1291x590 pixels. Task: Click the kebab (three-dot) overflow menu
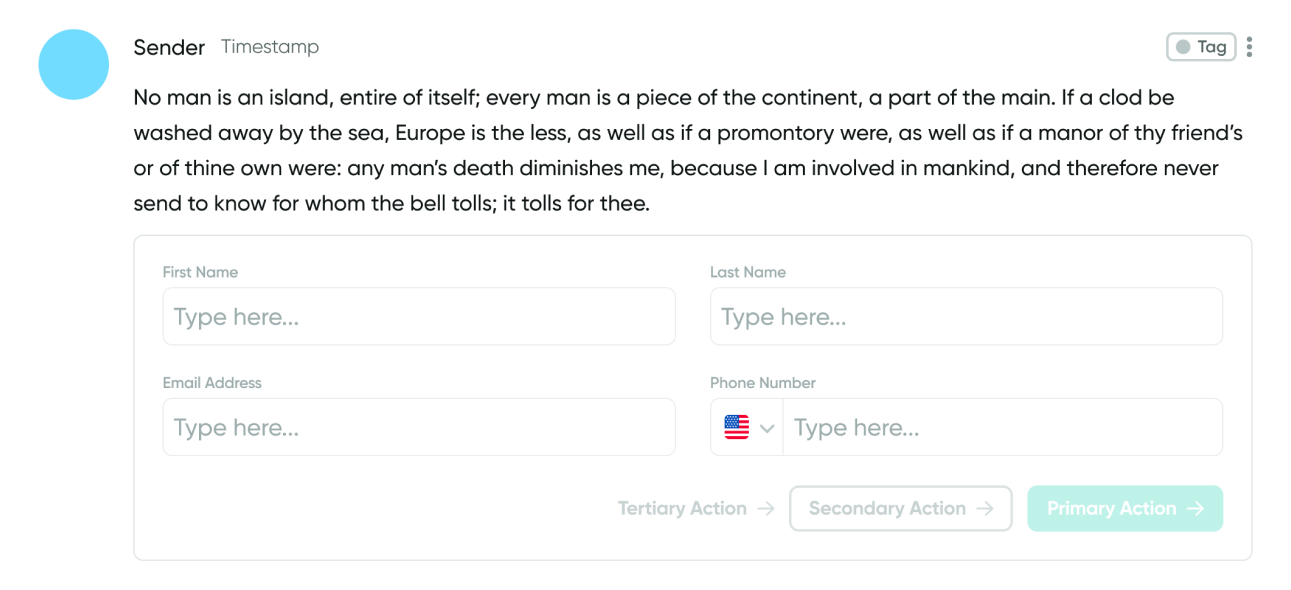click(x=1250, y=46)
